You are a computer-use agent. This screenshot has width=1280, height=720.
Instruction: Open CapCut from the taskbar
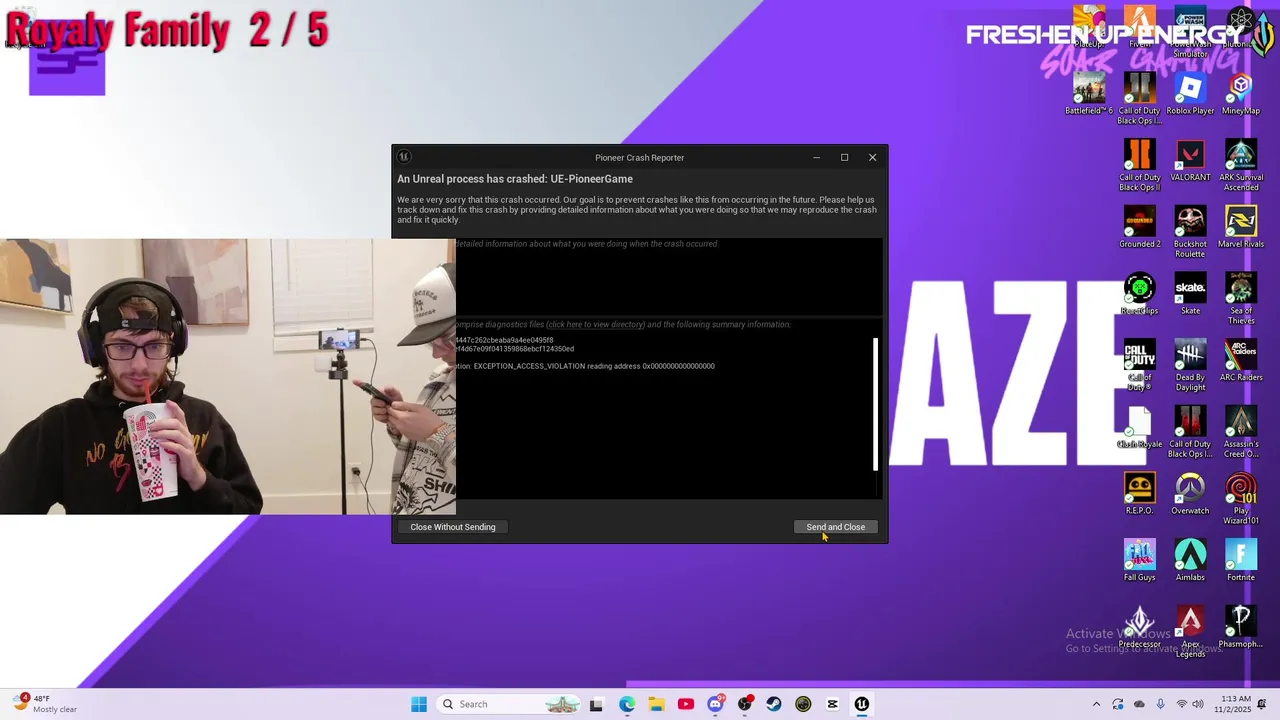point(832,704)
